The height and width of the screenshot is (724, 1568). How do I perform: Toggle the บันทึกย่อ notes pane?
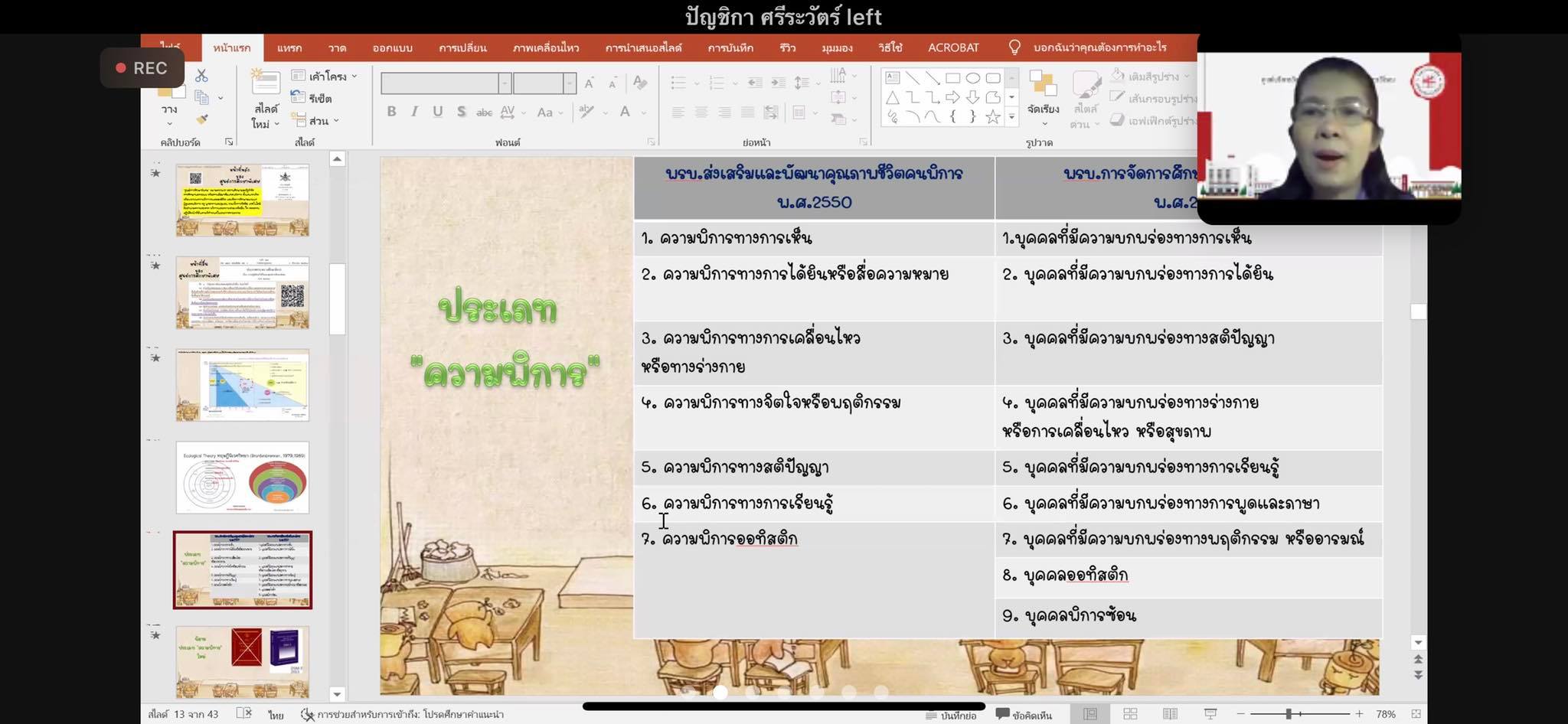coord(951,715)
